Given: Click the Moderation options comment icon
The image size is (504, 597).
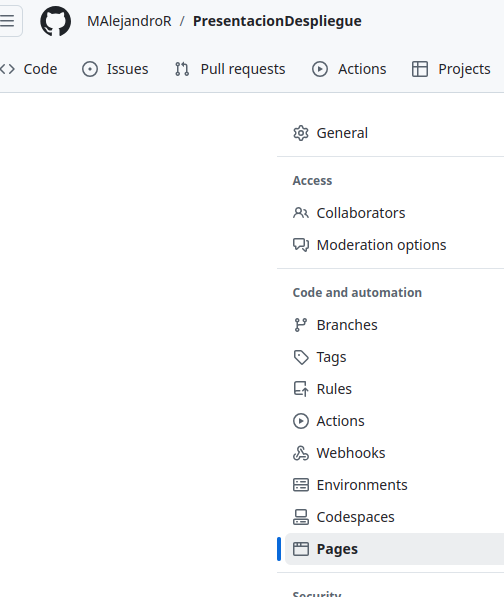Looking at the screenshot, I should tap(301, 245).
